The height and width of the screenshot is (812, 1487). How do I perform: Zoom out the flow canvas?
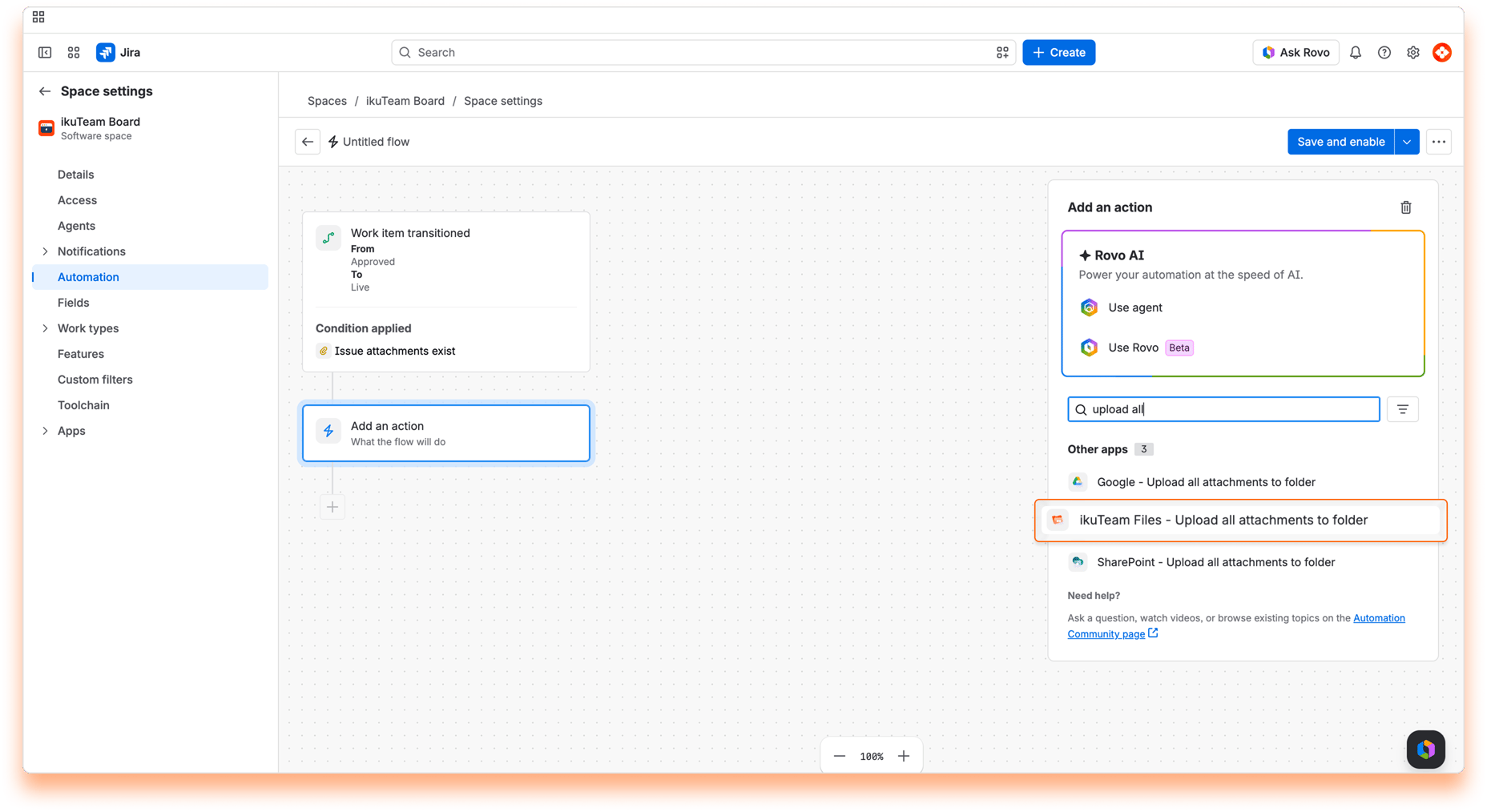tap(840, 756)
